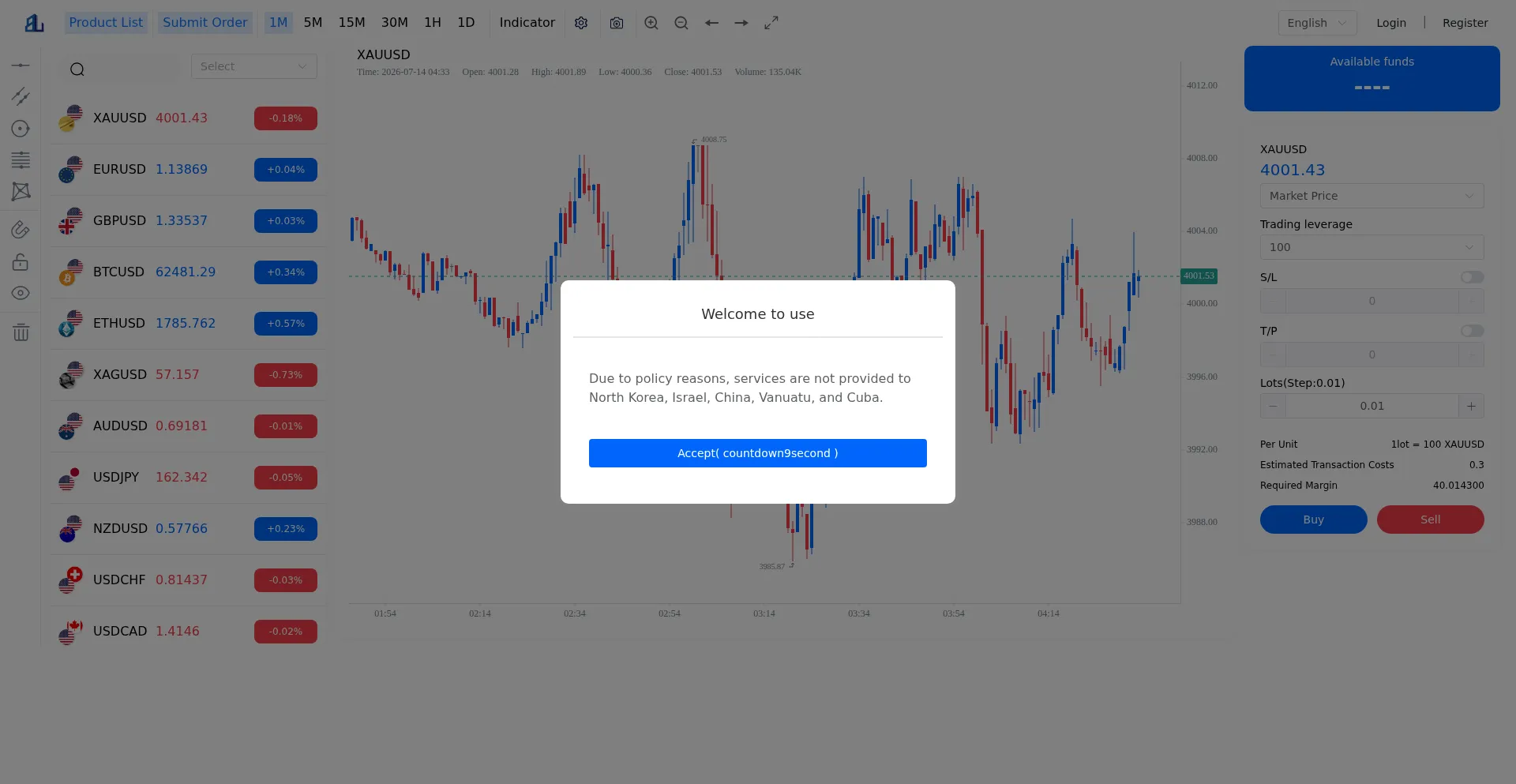Click the 4001.53 current price marker
The width and height of the screenshot is (1516, 784).
click(x=1199, y=276)
